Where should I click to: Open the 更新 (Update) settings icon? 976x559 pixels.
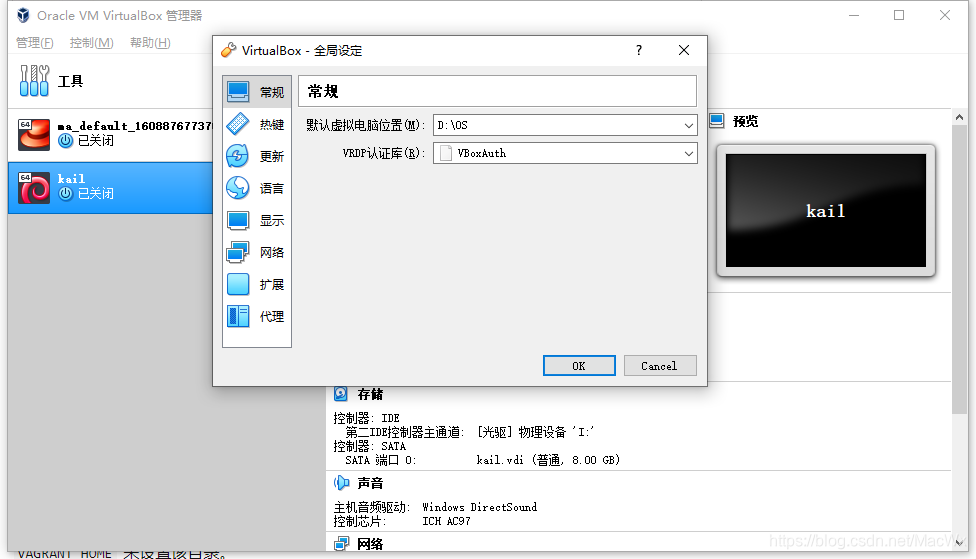(238, 156)
